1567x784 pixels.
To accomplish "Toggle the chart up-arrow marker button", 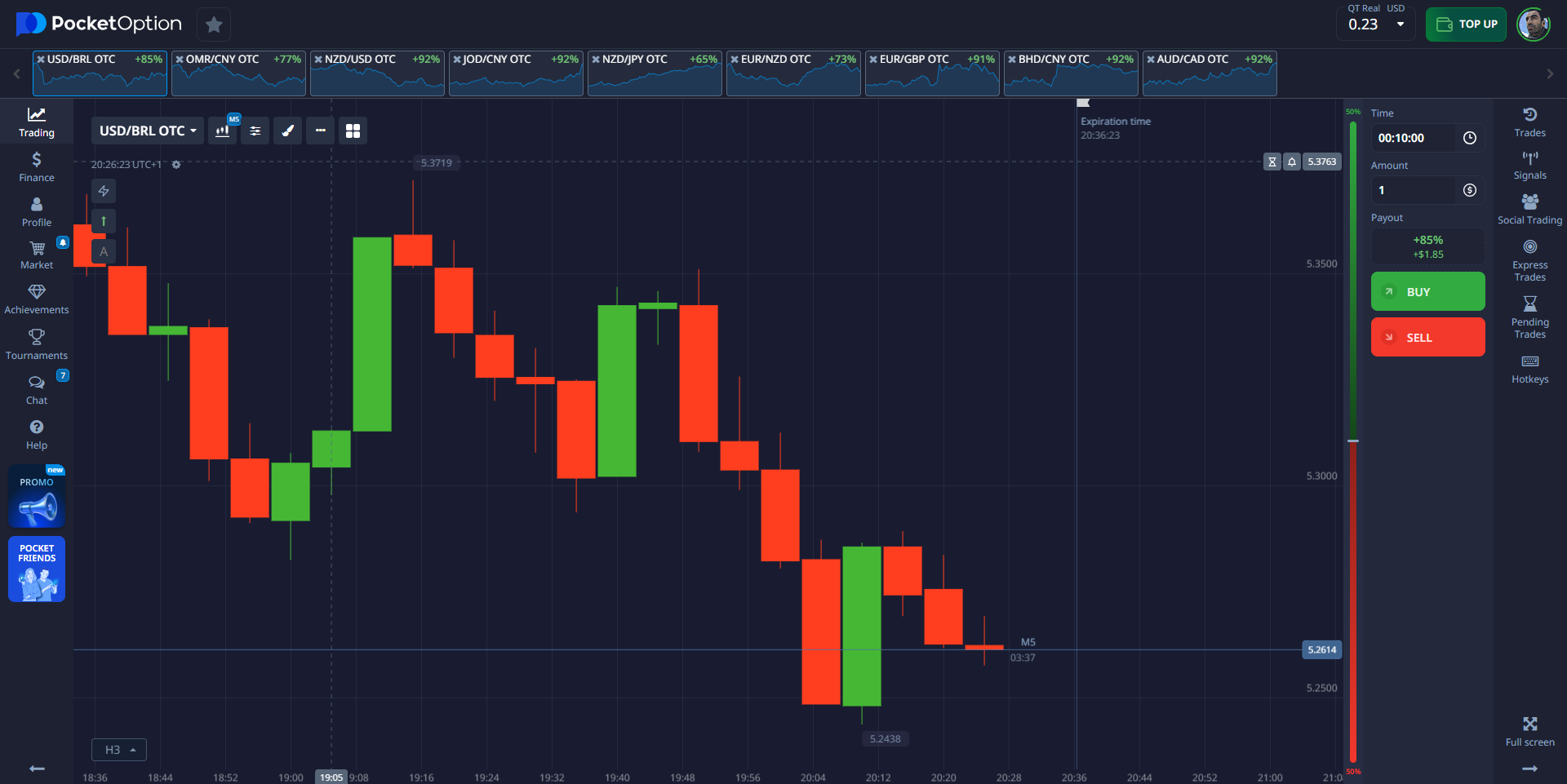I will coord(104,221).
